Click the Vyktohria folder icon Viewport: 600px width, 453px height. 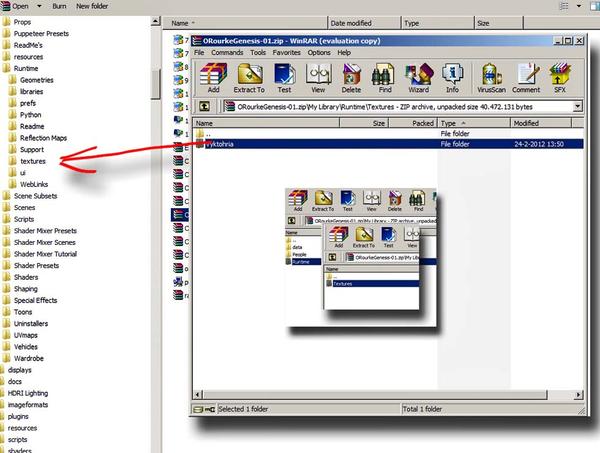coord(200,144)
